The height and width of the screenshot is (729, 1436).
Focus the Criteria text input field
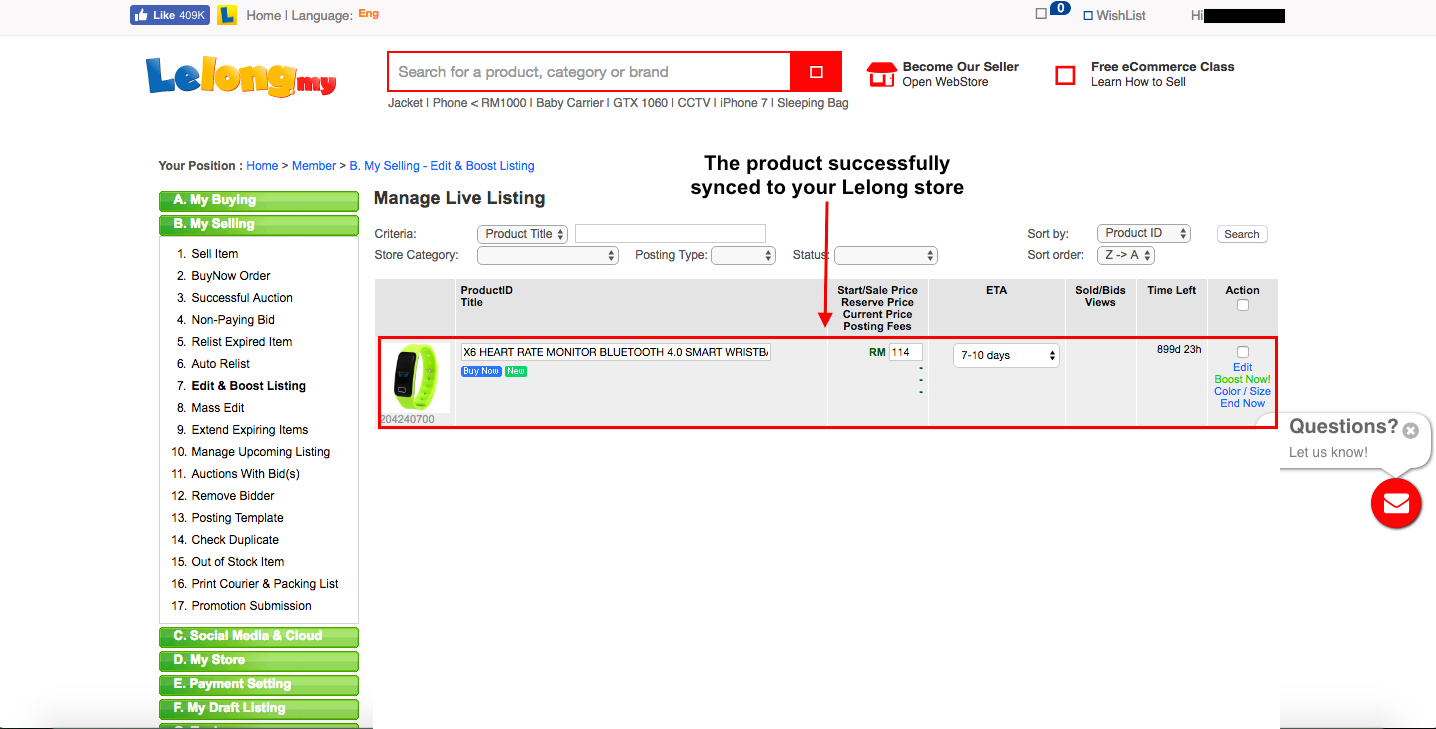(x=670, y=234)
